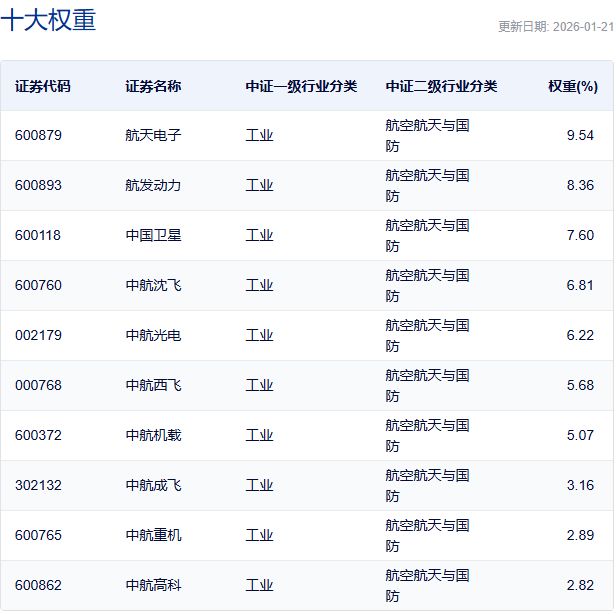Click 航空航天与国防 in the 中航成飞 row
This screenshot has width=616, height=614.
pos(427,485)
